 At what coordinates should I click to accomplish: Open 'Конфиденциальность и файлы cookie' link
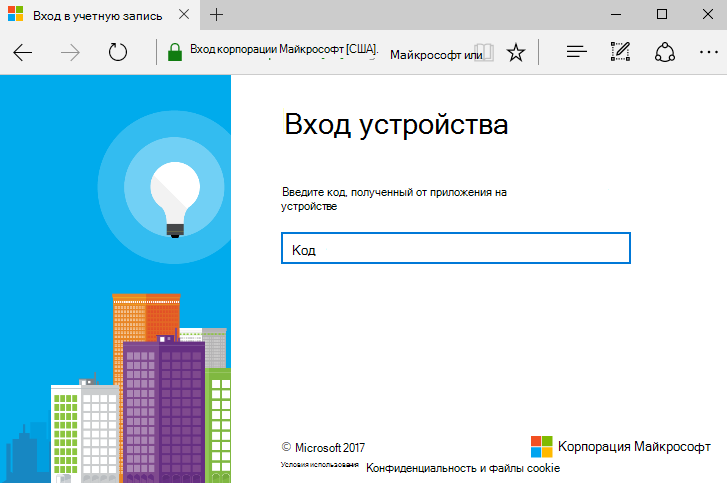click(x=463, y=468)
